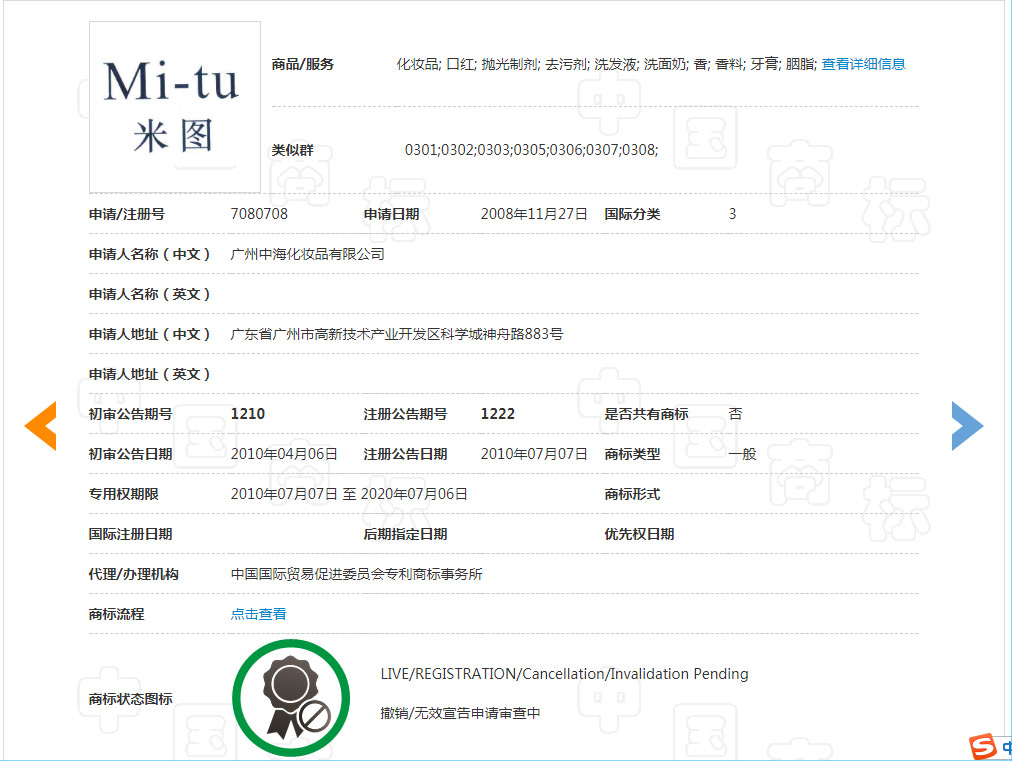This screenshot has width=1012, height=761.
Task: Select trademark type value 一般
Action: coord(742,454)
